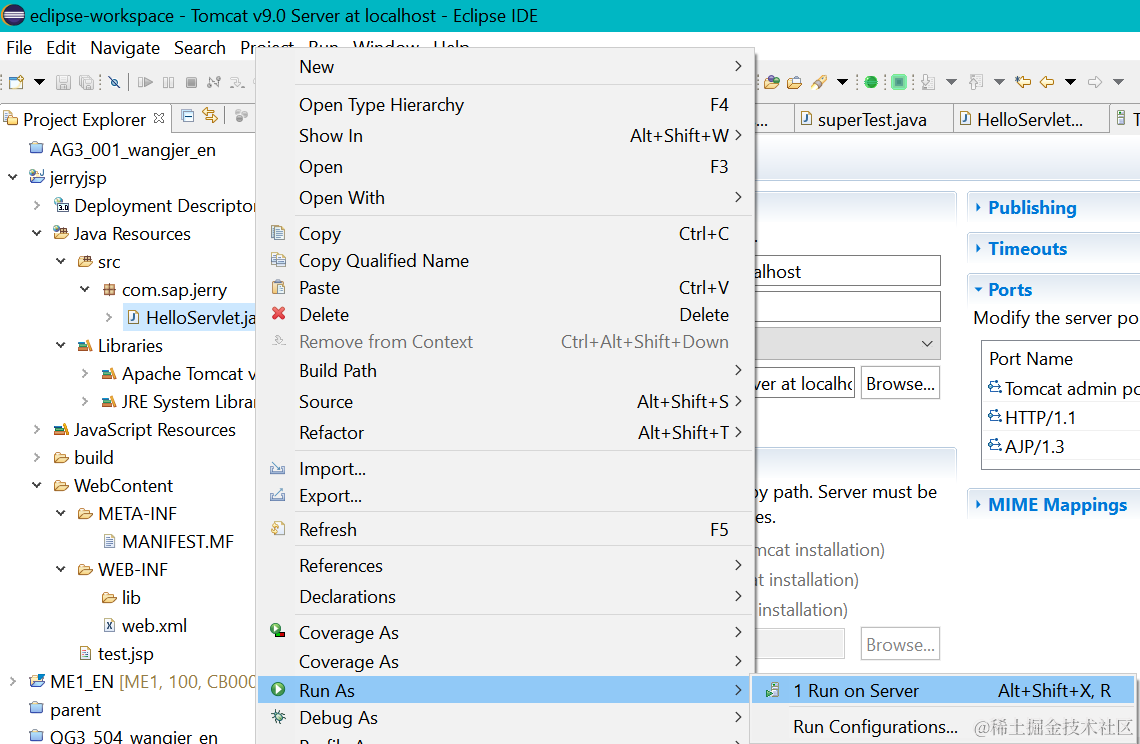Open the Build Path submenu

[505, 371]
